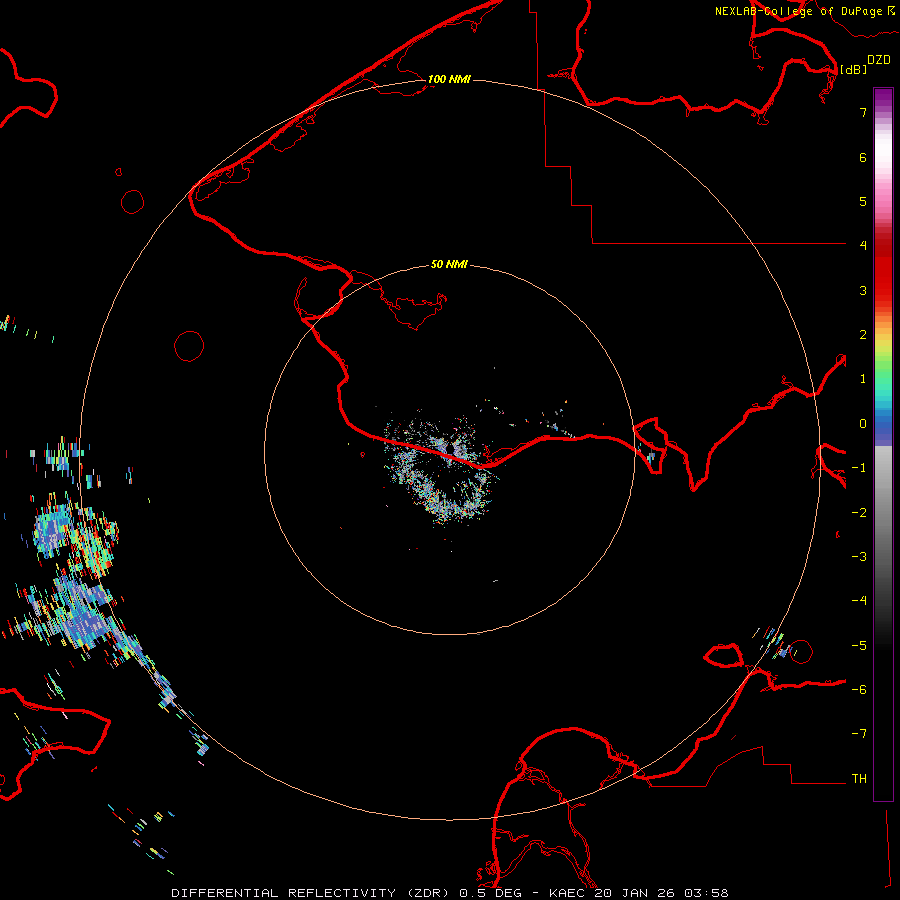Click the 2 dB value on color scale
The width and height of the screenshot is (900, 900).
[x=863, y=335]
